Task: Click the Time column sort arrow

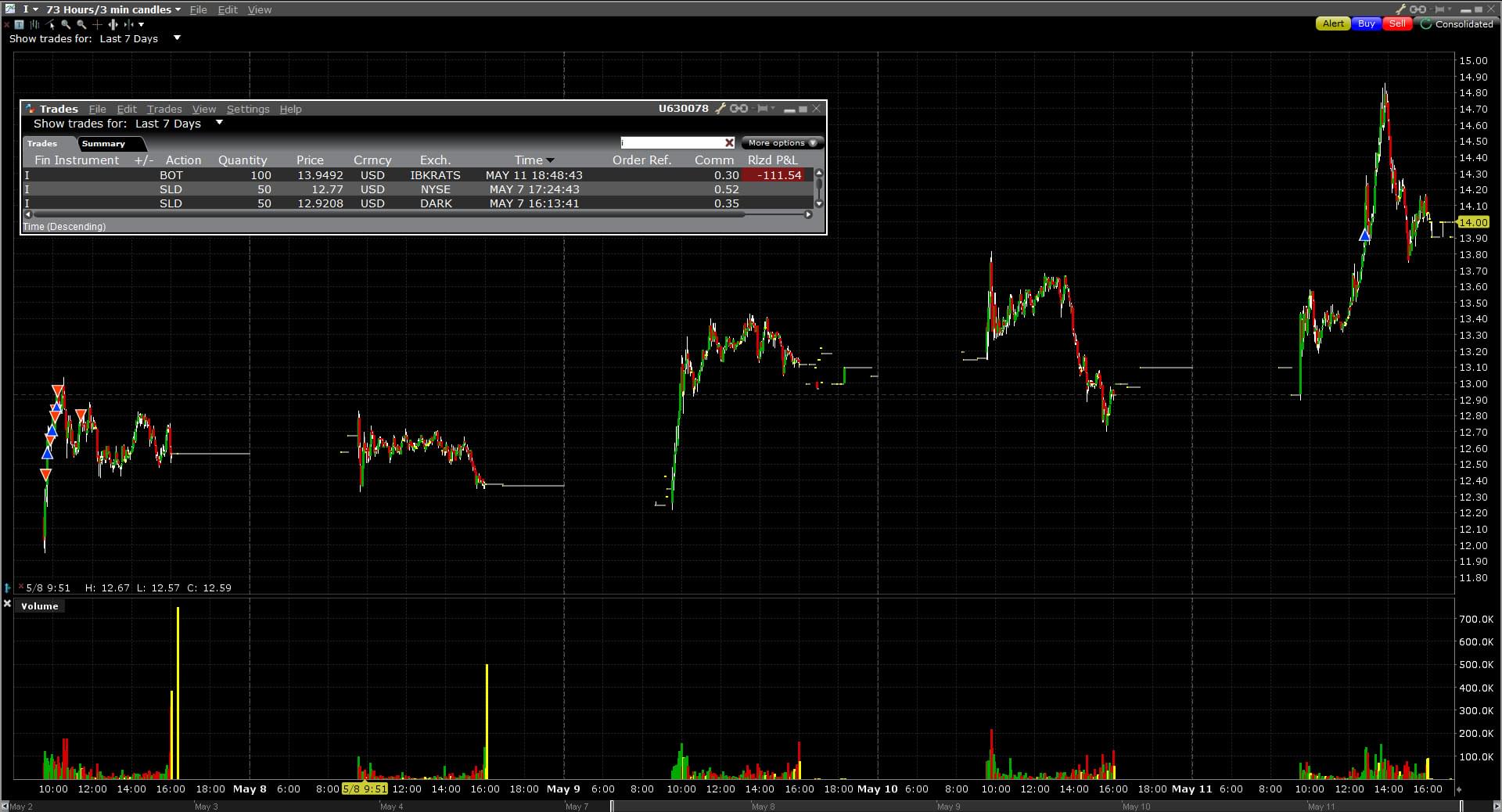Action: [550, 160]
